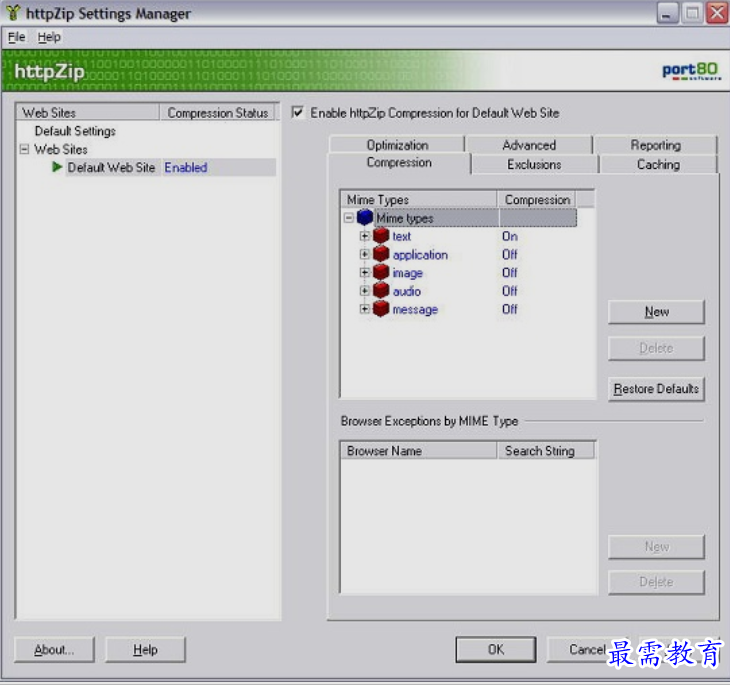Click the Compression column header in the Mime Types list
Image resolution: width=730 pixels, height=685 pixels.
[537, 199]
